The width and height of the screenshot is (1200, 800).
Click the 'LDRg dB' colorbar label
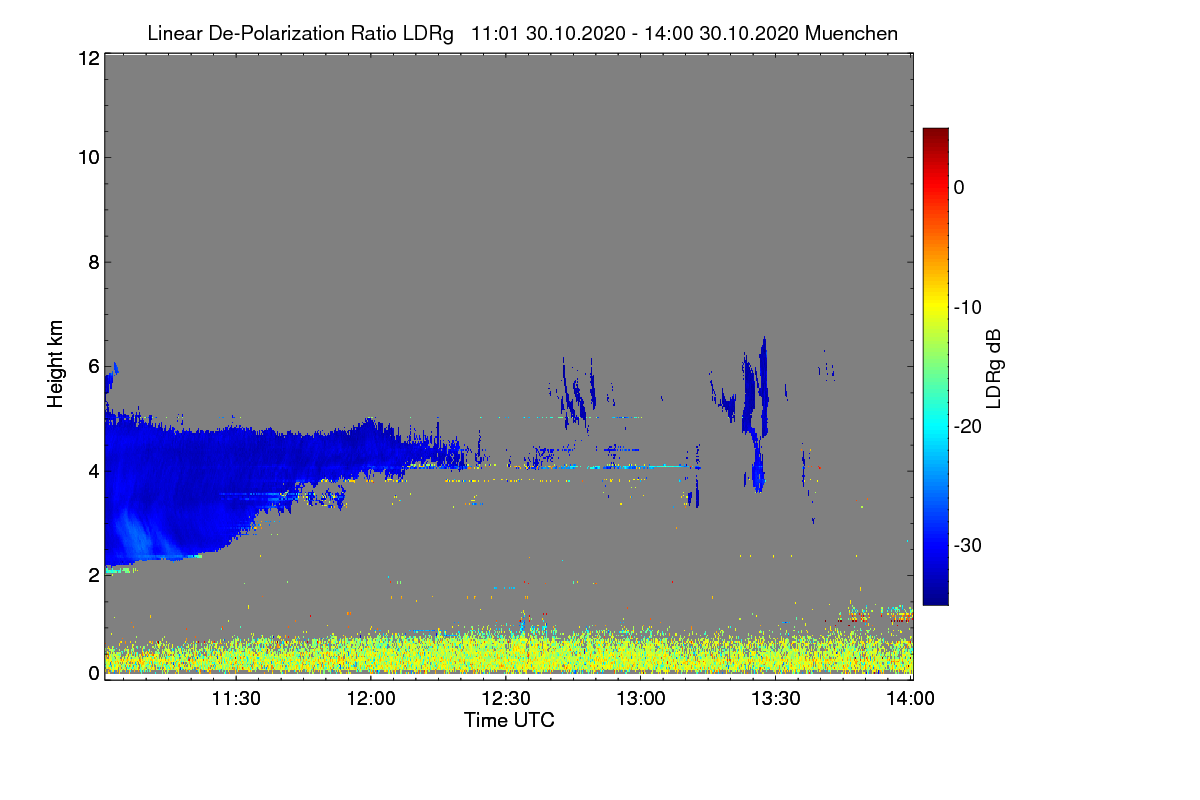[994, 367]
